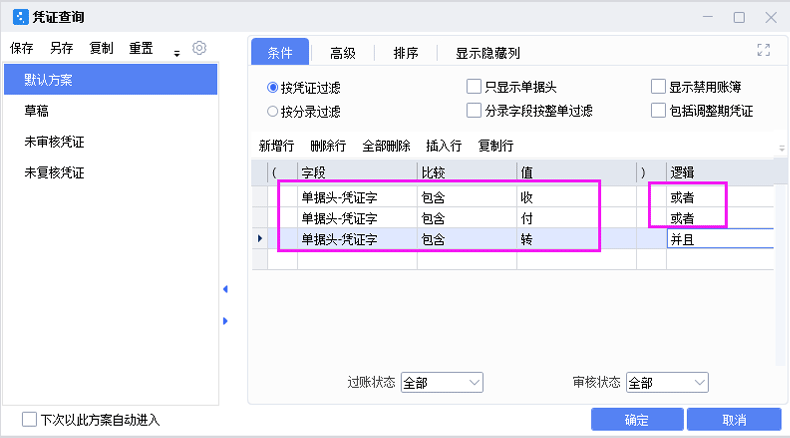Image resolution: width=790 pixels, height=438 pixels.
Task: Open the 显示隐藏列 tab
Action: (488, 53)
